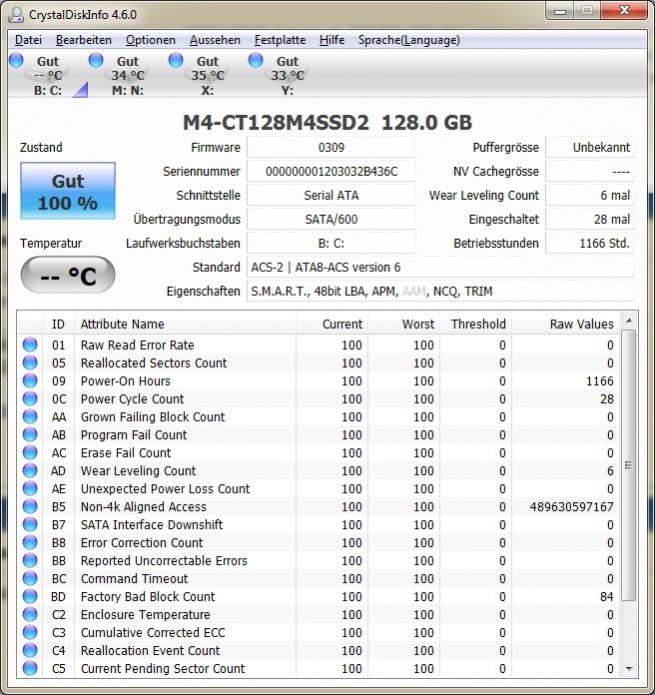Click the Current column header

pyautogui.click(x=332, y=324)
